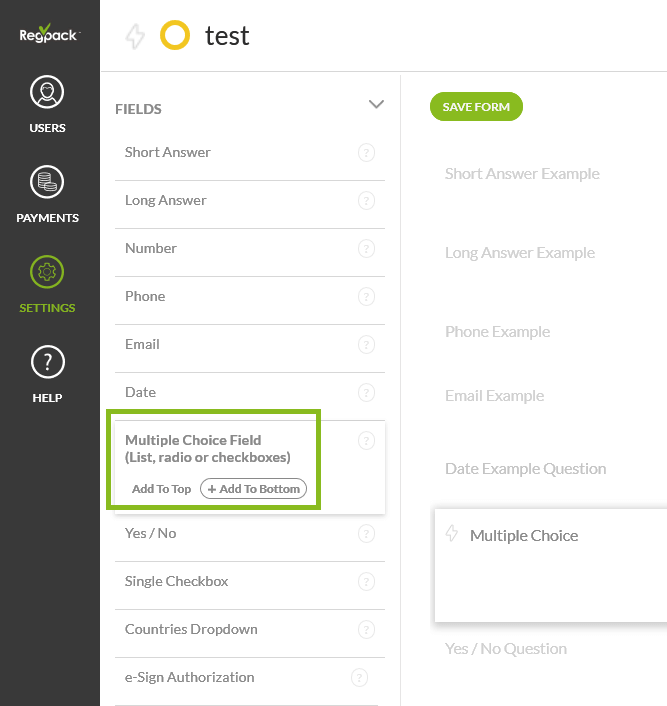Collapse the Fields panel chevron
The width and height of the screenshot is (667, 706).
point(376,104)
